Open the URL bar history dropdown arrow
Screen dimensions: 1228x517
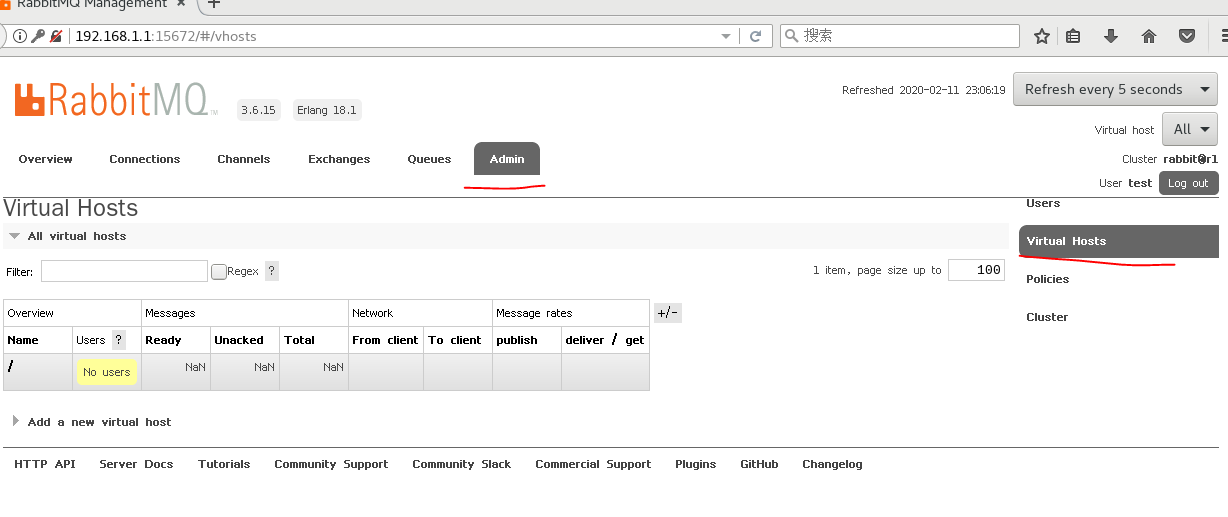pos(727,36)
